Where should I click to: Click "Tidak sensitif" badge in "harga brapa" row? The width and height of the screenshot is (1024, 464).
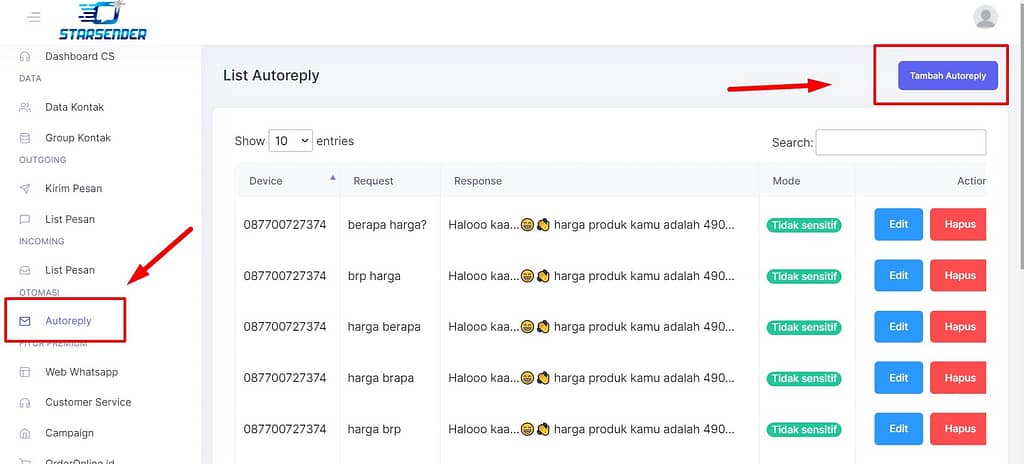click(x=804, y=378)
